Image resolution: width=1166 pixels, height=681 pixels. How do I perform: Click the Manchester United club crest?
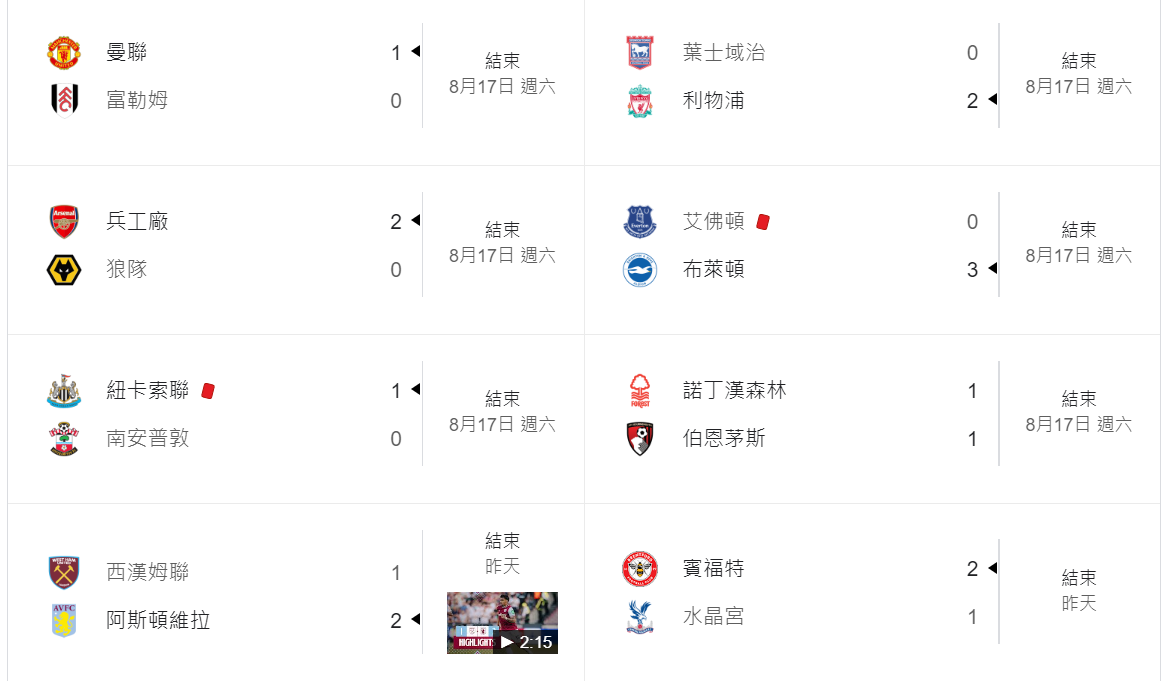point(64,53)
